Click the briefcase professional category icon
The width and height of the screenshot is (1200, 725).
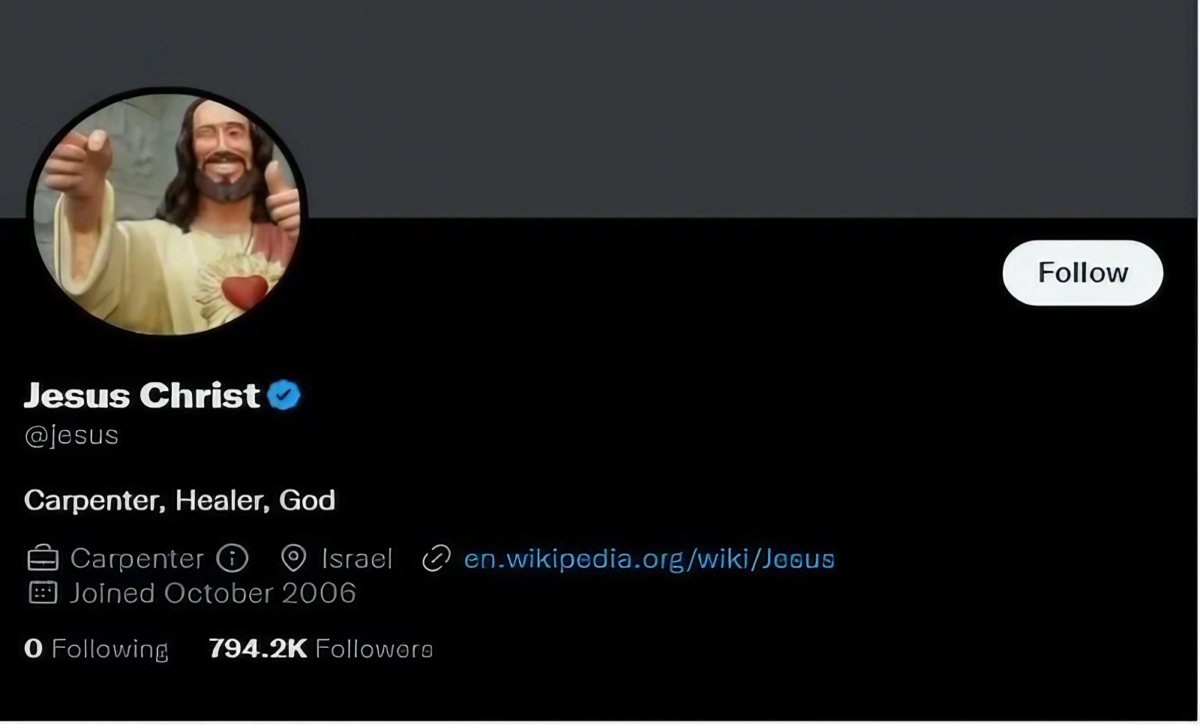coord(42,558)
